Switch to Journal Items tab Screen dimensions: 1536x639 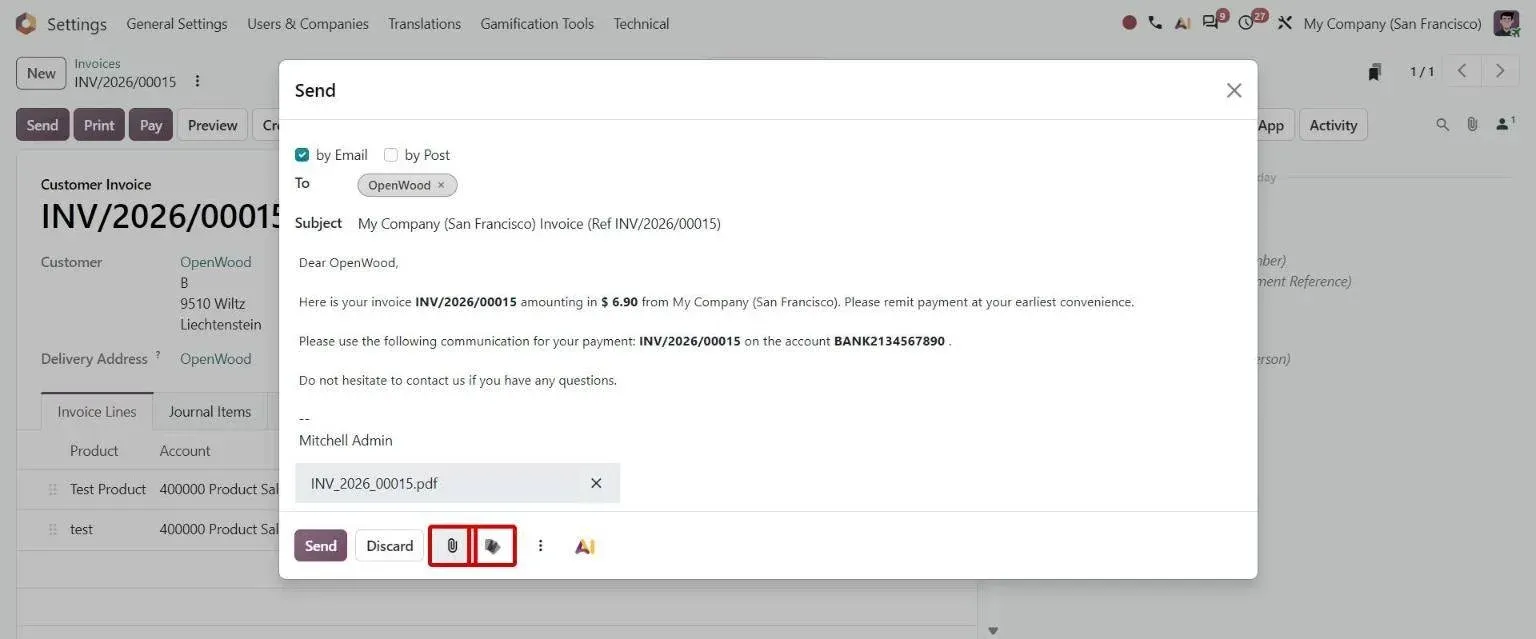(x=210, y=411)
